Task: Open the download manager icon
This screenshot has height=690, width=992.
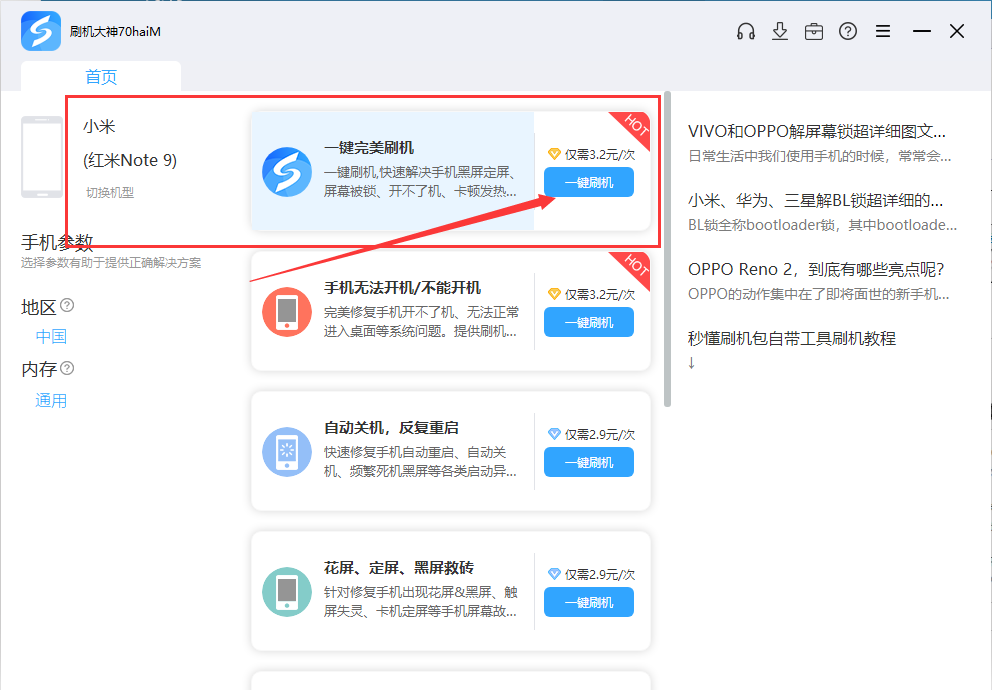Action: tap(780, 31)
